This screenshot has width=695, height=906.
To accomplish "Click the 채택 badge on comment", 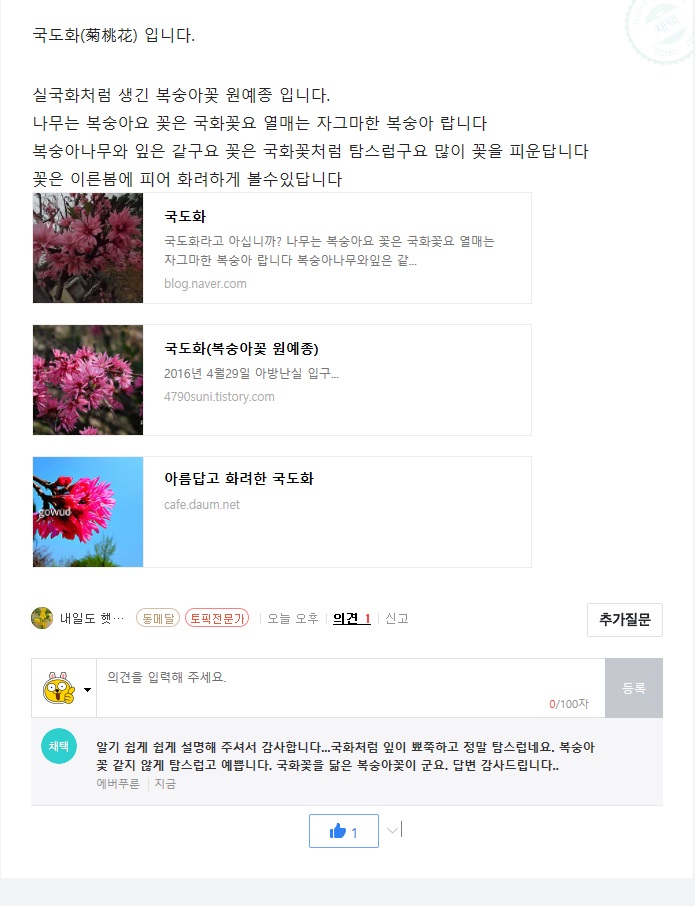I will tap(59, 746).
